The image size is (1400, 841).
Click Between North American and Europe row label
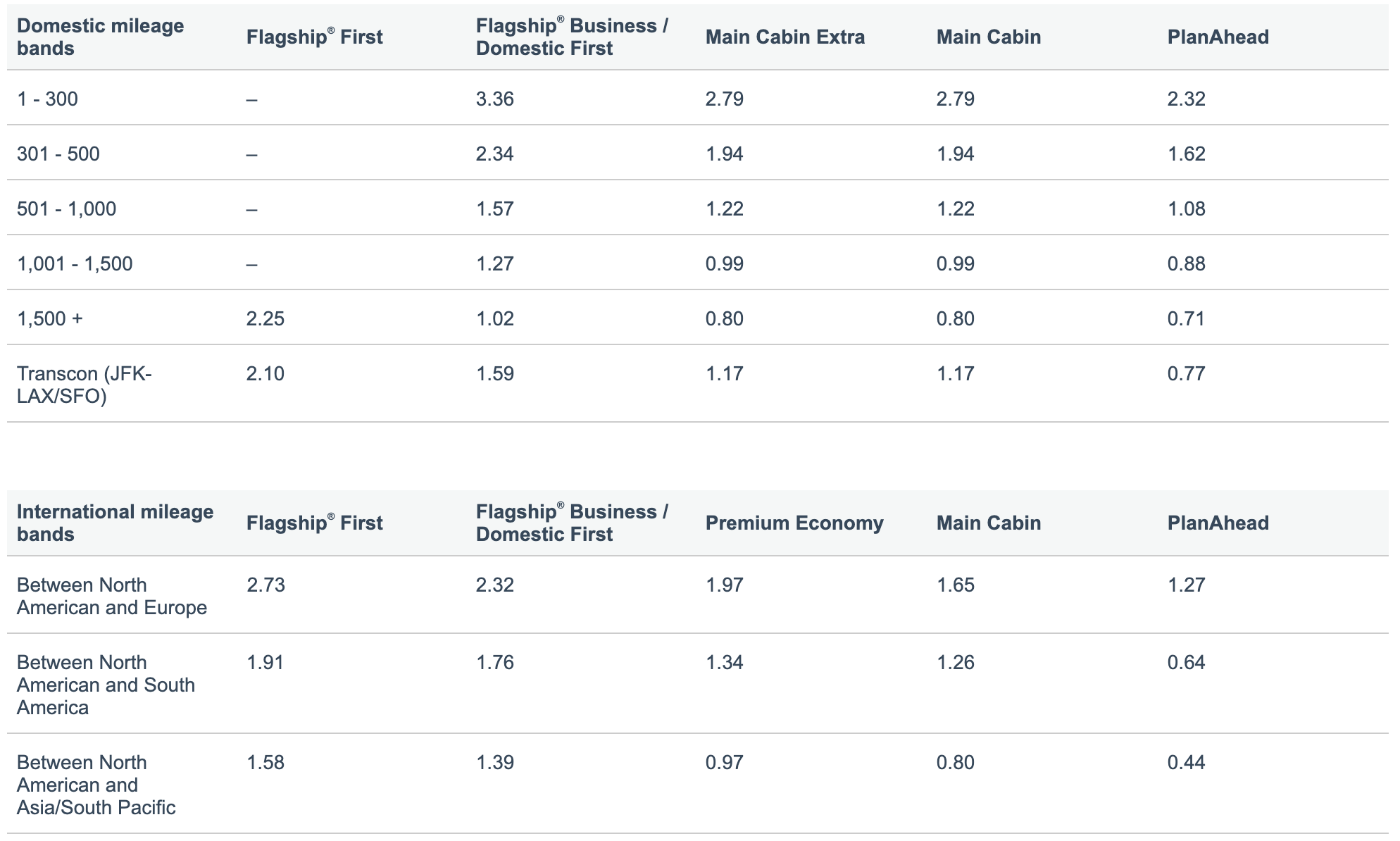[112, 596]
